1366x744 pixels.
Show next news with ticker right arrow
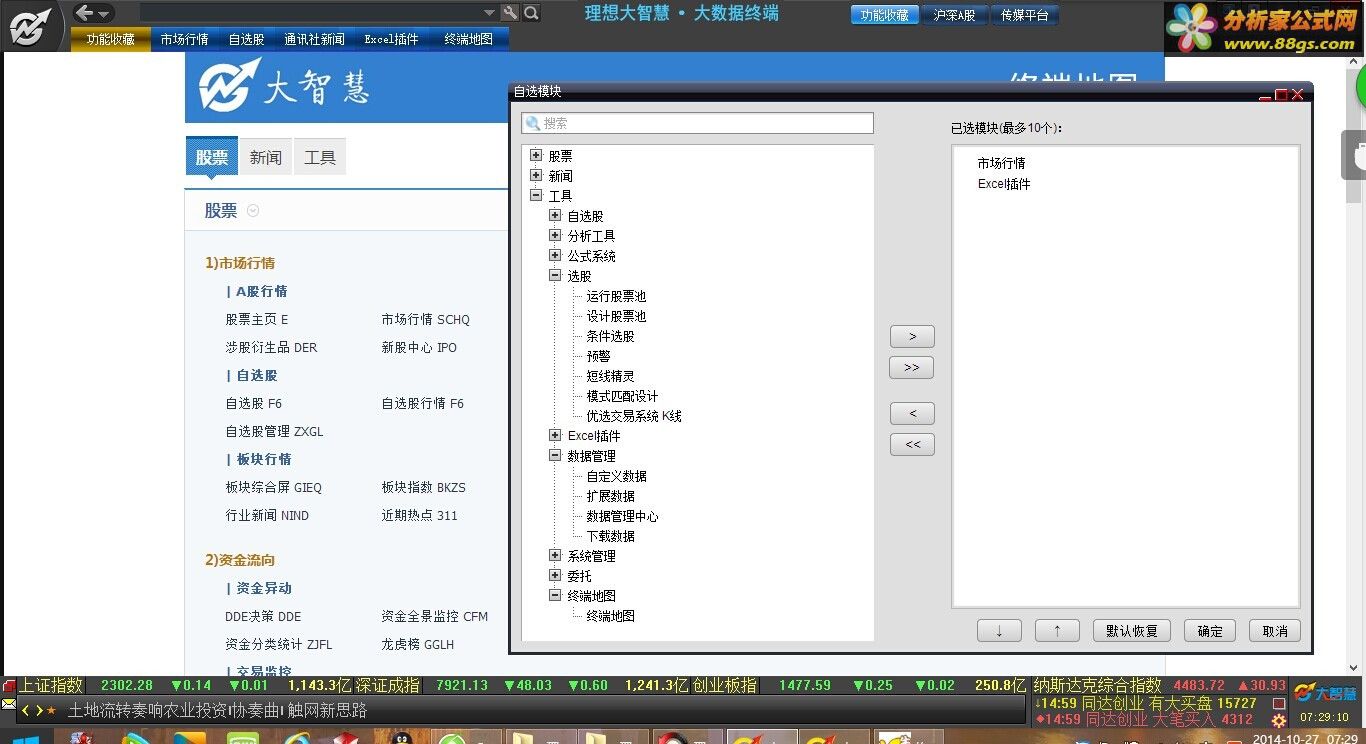pyautogui.click(x=38, y=711)
